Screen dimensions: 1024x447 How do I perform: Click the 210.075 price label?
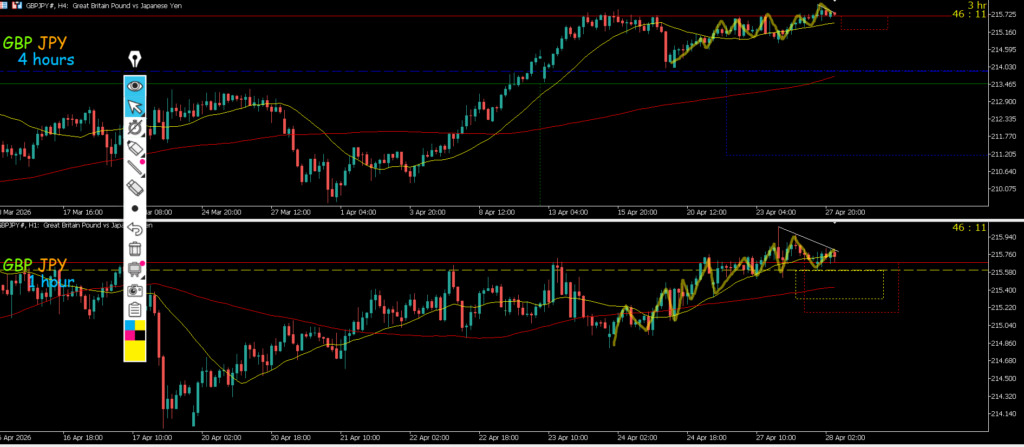pos(1005,190)
